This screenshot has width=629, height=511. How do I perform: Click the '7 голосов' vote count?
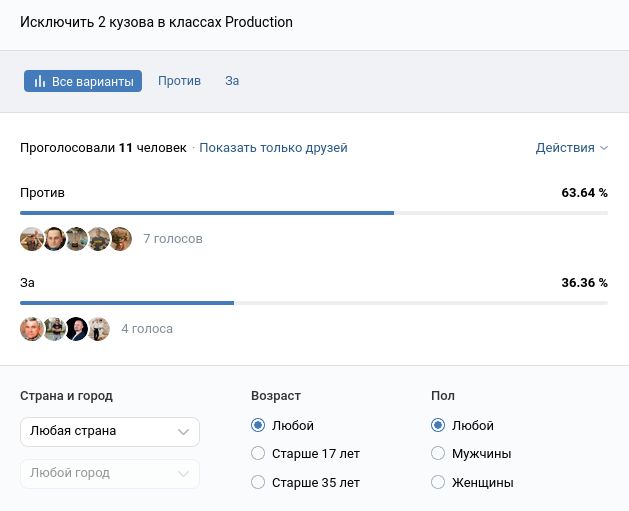173,239
